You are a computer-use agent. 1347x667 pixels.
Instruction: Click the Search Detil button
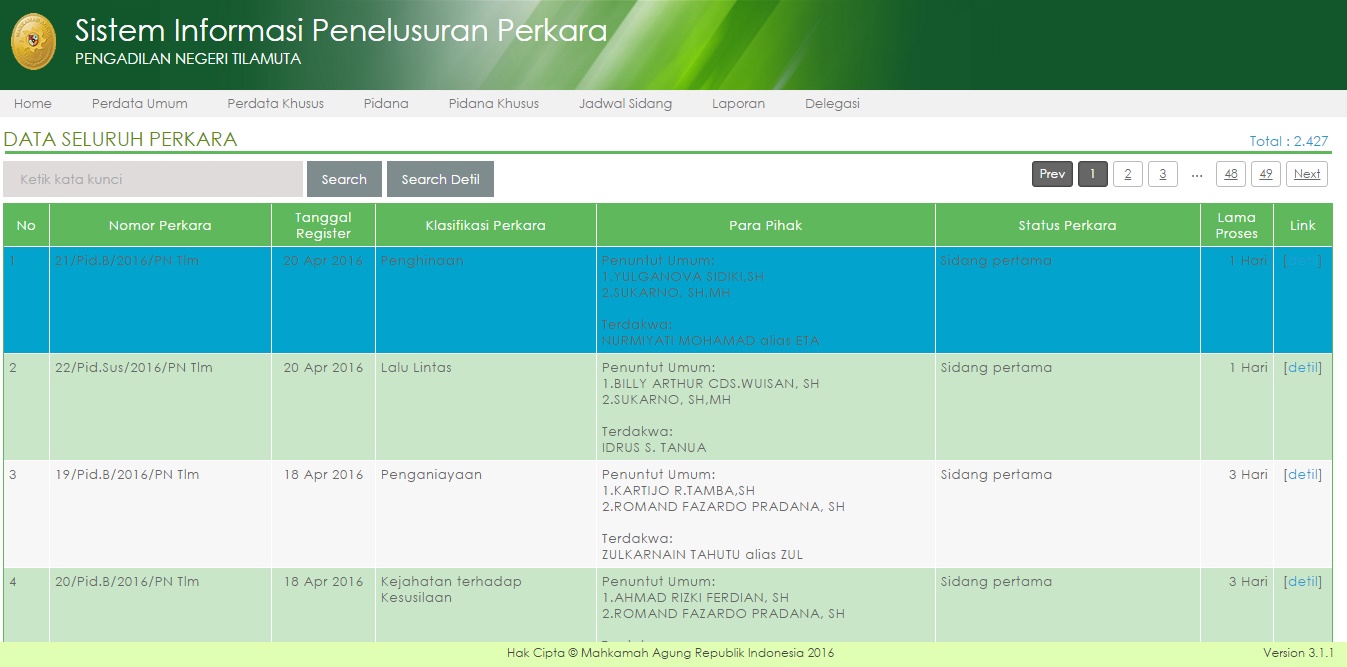click(x=440, y=180)
